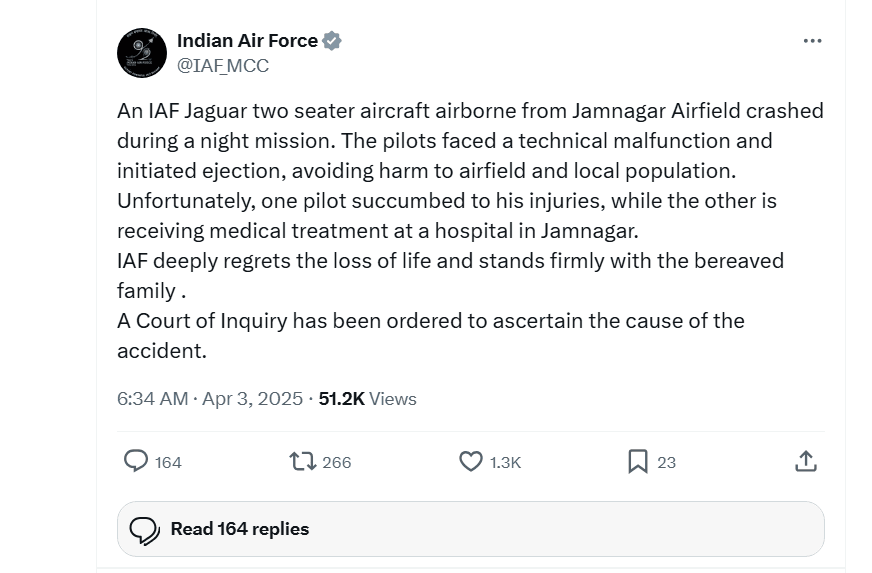Viewport: 872px width, 573px height.
Task: Share the post via the share icon
Action: 806,461
